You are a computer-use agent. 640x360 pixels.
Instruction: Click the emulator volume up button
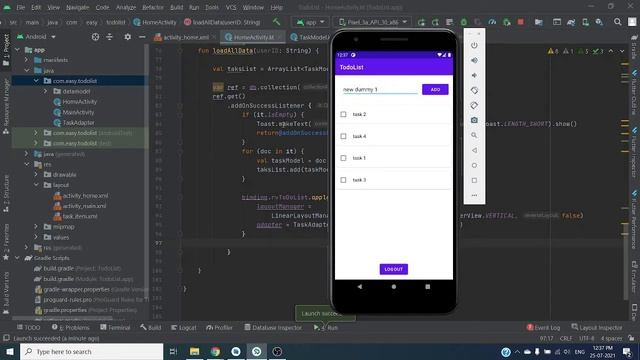coord(474,60)
